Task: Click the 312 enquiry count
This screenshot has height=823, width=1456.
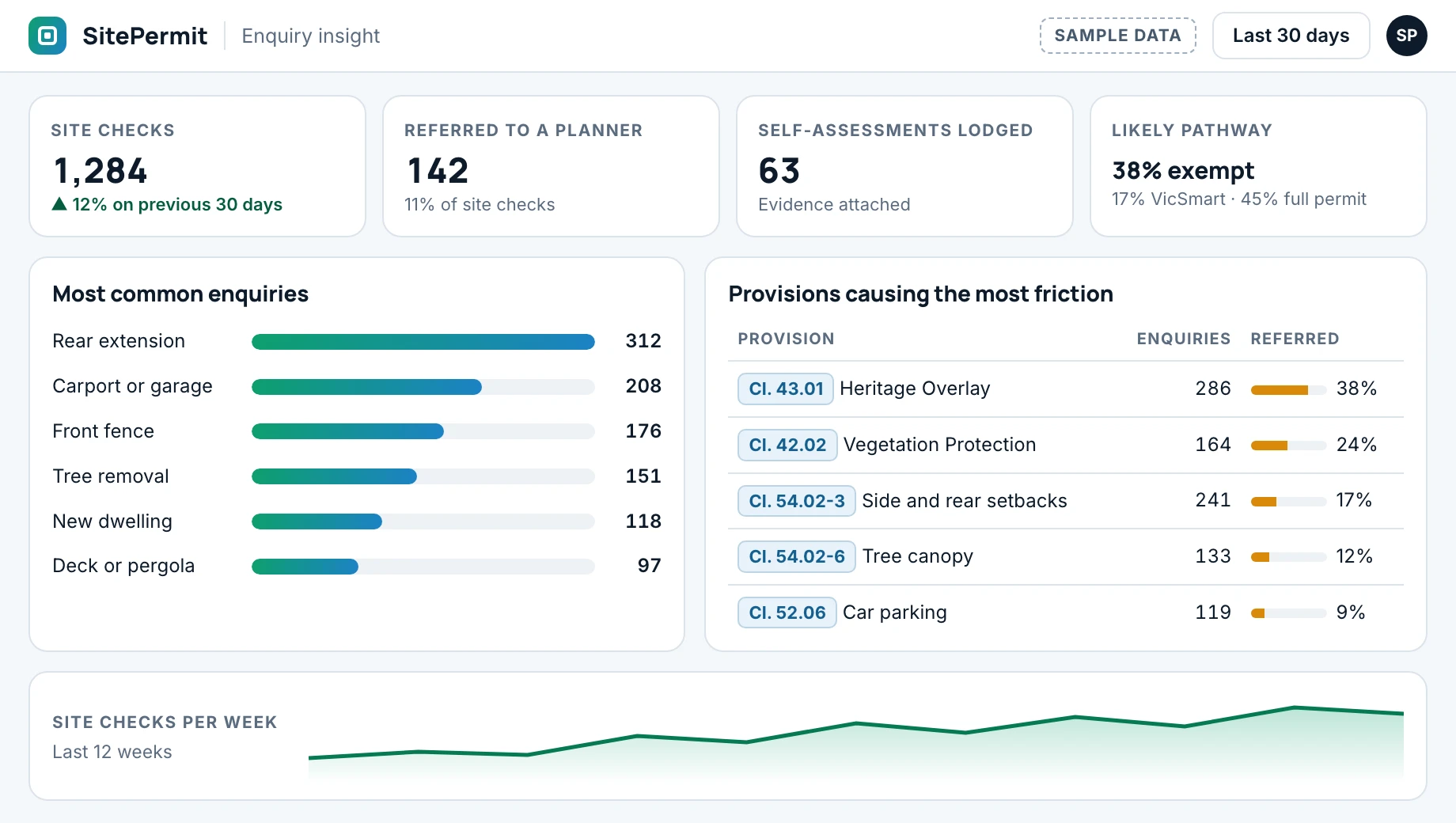Action: tap(643, 341)
